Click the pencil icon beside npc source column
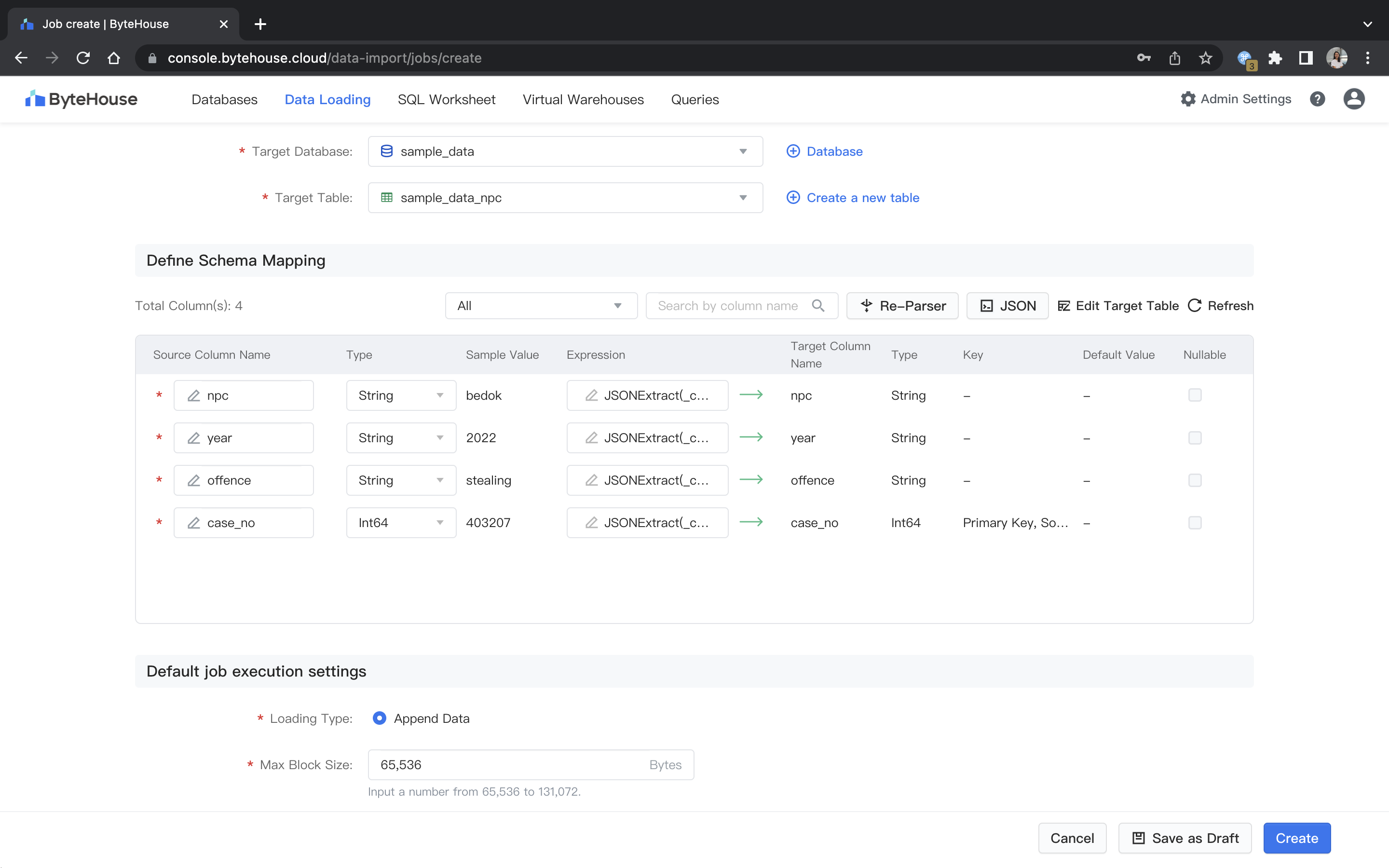 [x=194, y=395]
